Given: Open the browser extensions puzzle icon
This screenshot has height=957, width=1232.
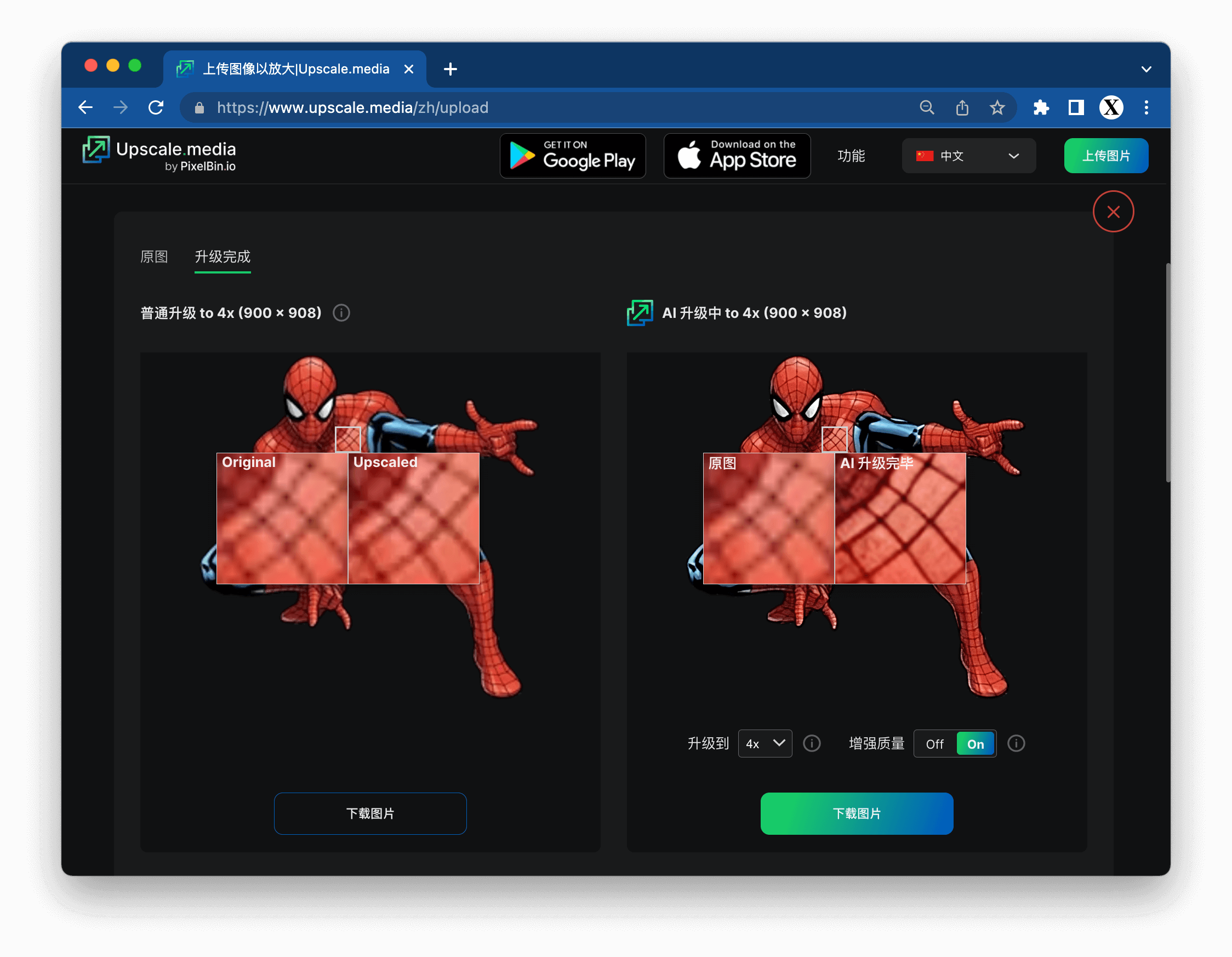Looking at the screenshot, I should [x=1041, y=107].
